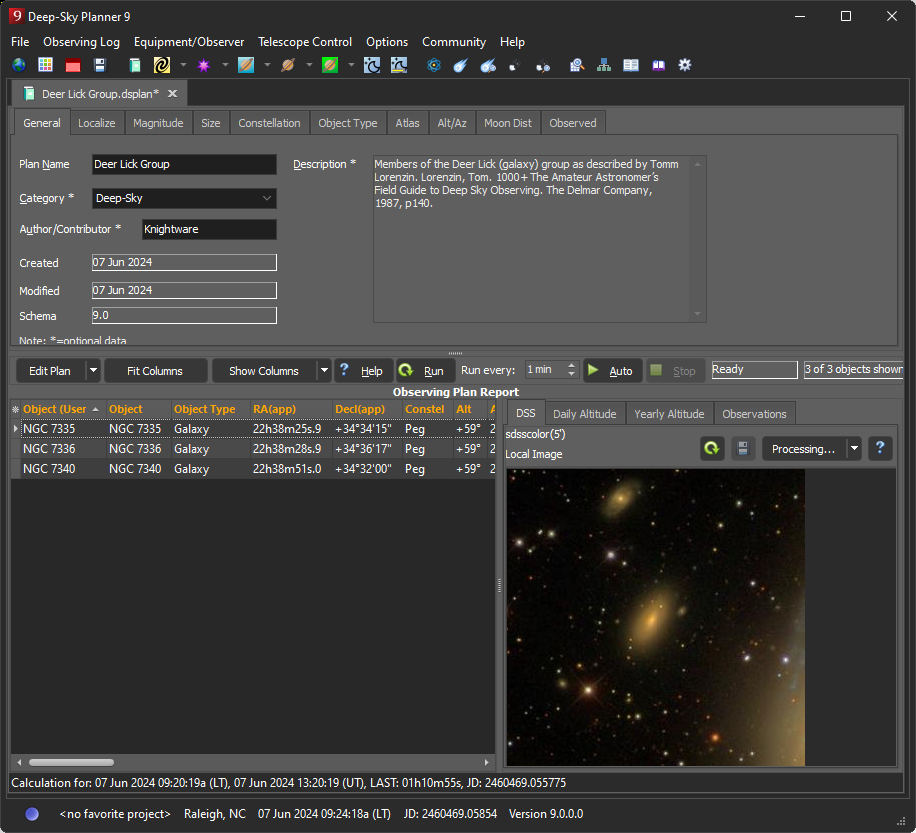The height and width of the screenshot is (833, 916).
Task: Open the Category combo box
Action: click(x=184, y=198)
